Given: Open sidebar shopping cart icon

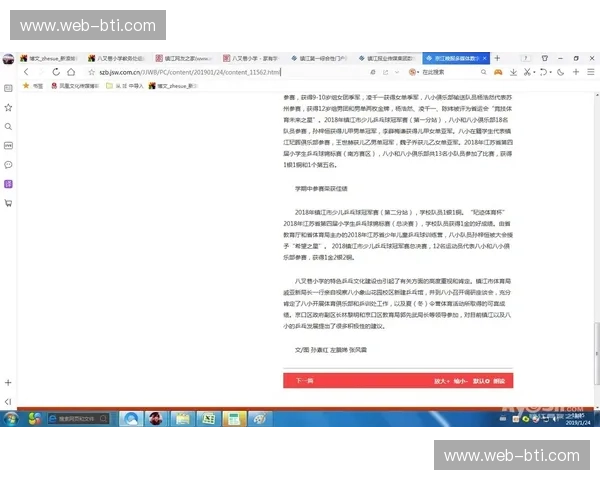Looking at the screenshot, I should point(8,203).
